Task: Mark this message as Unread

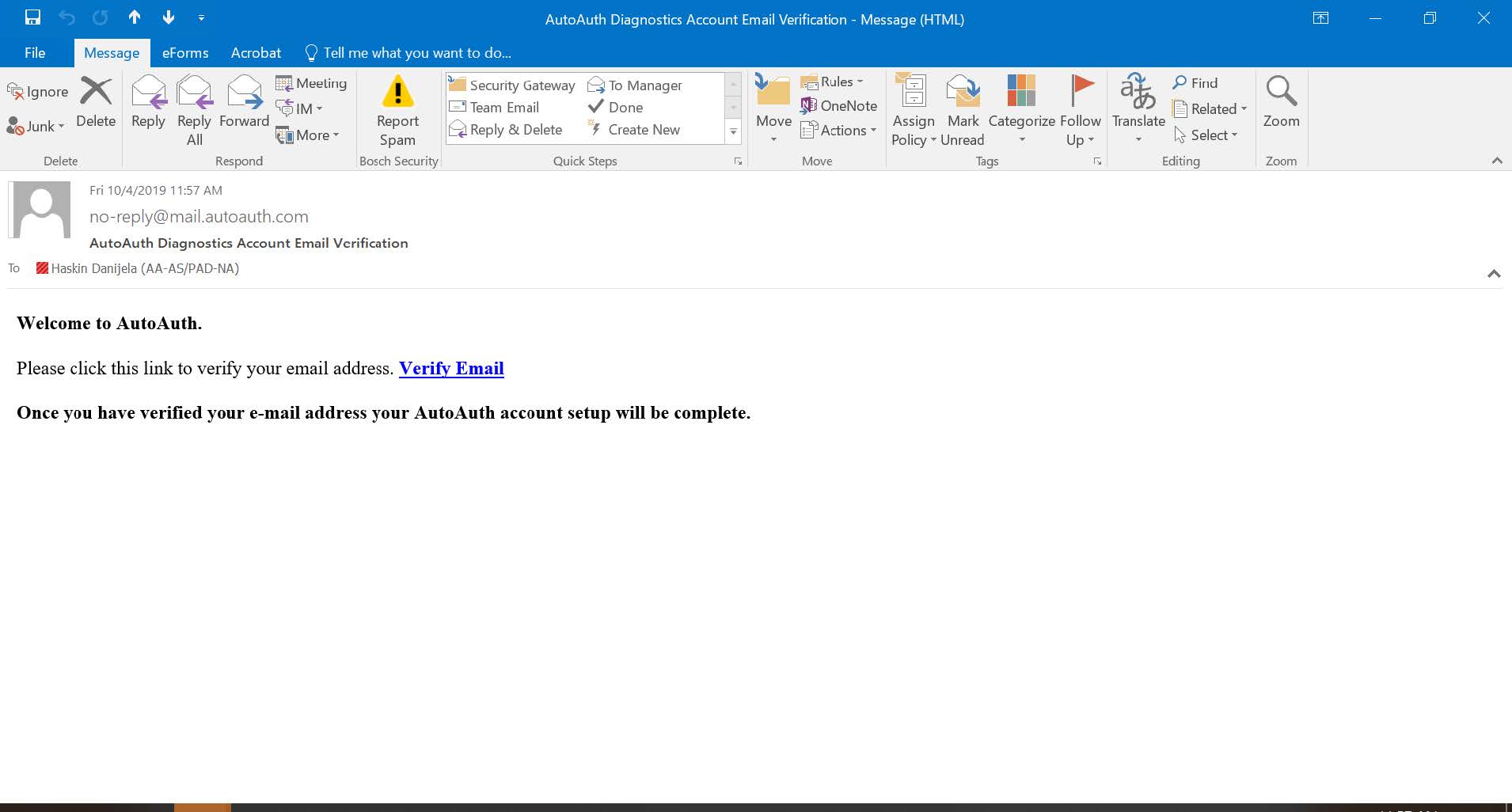Action: 963,111
